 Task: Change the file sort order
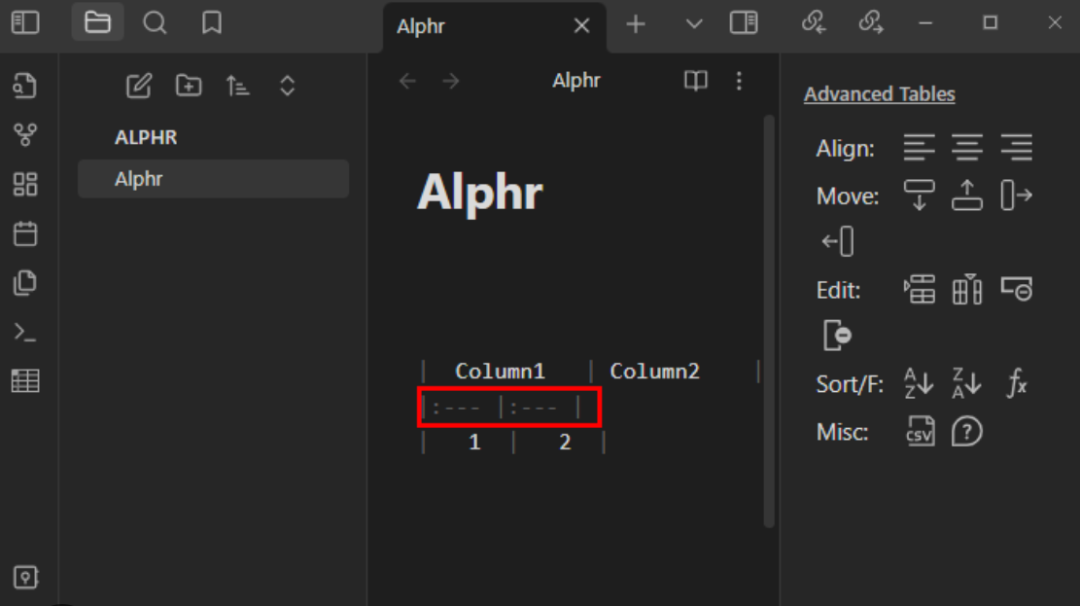pyautogui.click(x=238, y=86)
